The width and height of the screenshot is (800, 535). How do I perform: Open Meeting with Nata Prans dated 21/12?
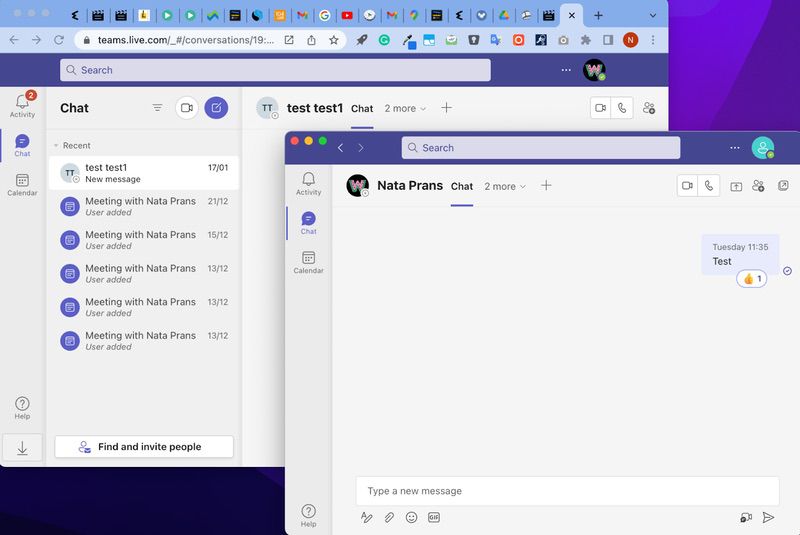[144, 207]
